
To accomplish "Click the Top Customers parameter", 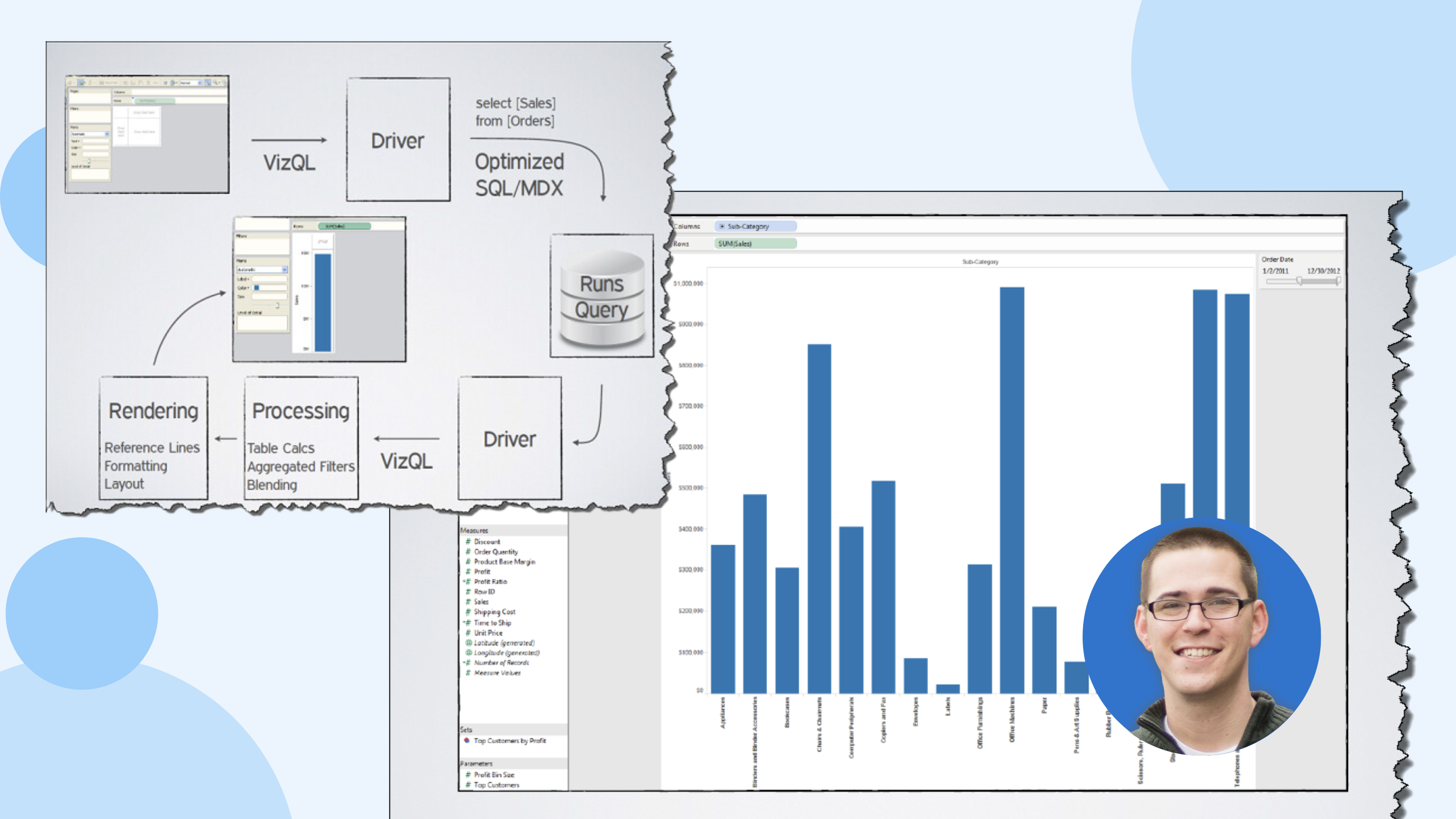I will click(x=496, y=785).
